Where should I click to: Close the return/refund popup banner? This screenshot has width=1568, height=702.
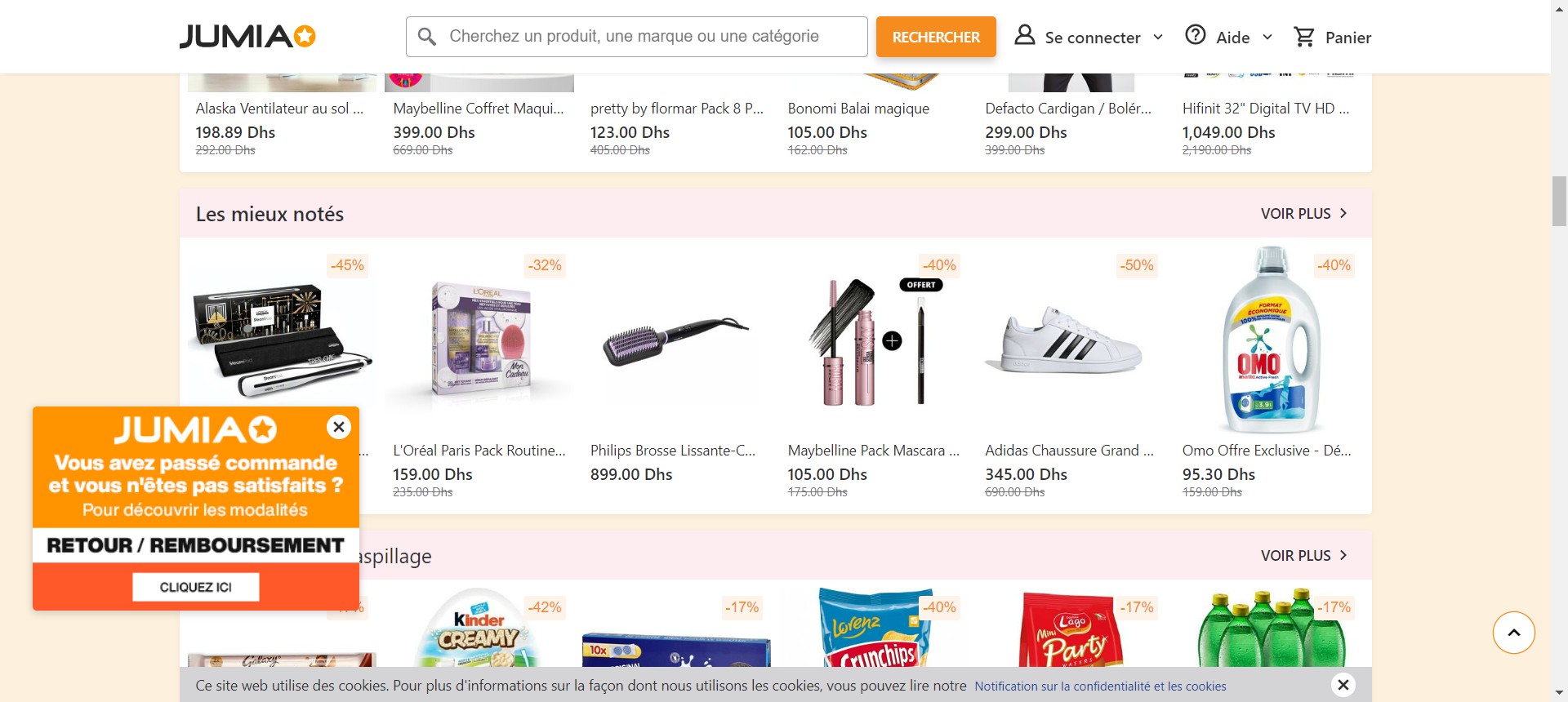[338, 426]
